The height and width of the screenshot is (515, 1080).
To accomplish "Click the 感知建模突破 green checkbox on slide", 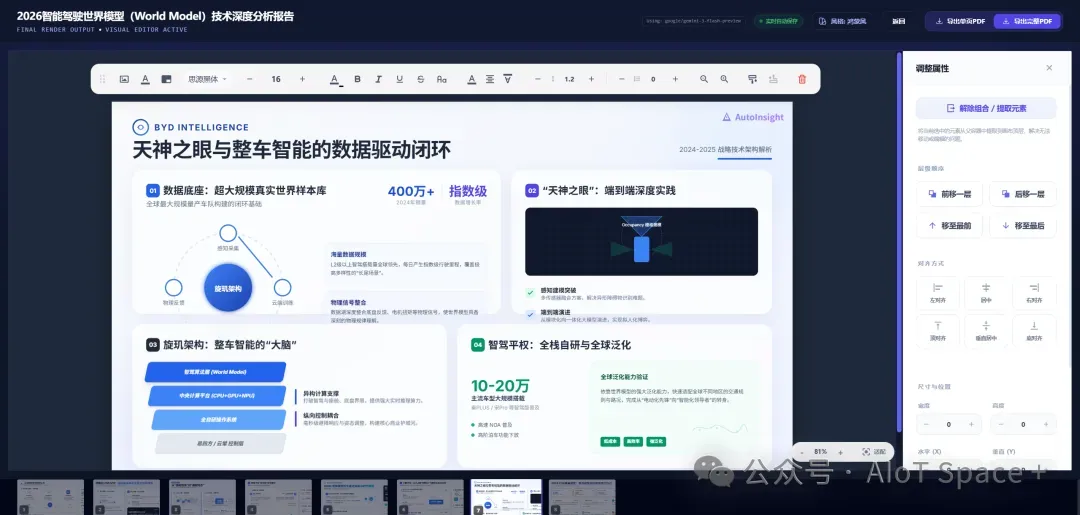I will [x=530, y=292].
